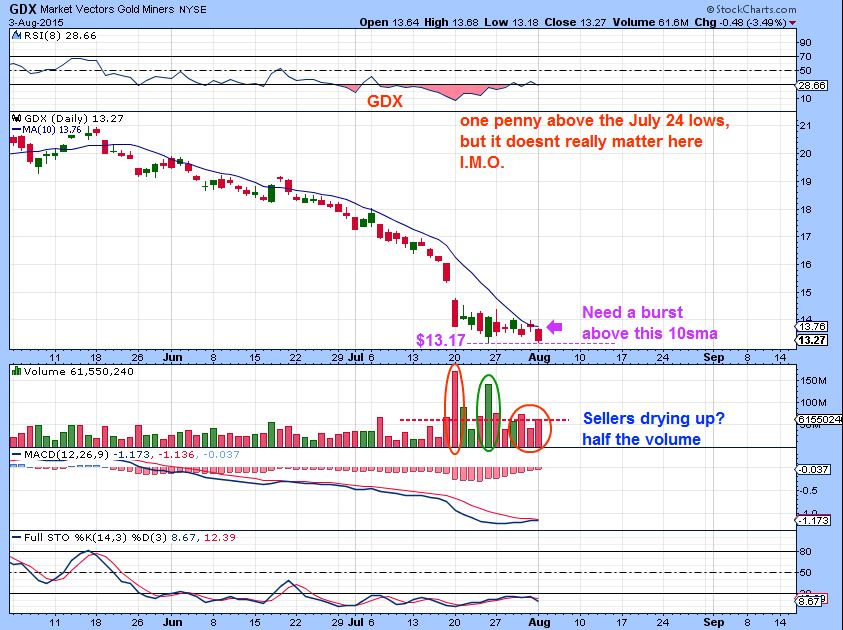The image size is (843, 630).
Task: Click the 28.66 tag on the RSI axis
Action: point(812,85)
